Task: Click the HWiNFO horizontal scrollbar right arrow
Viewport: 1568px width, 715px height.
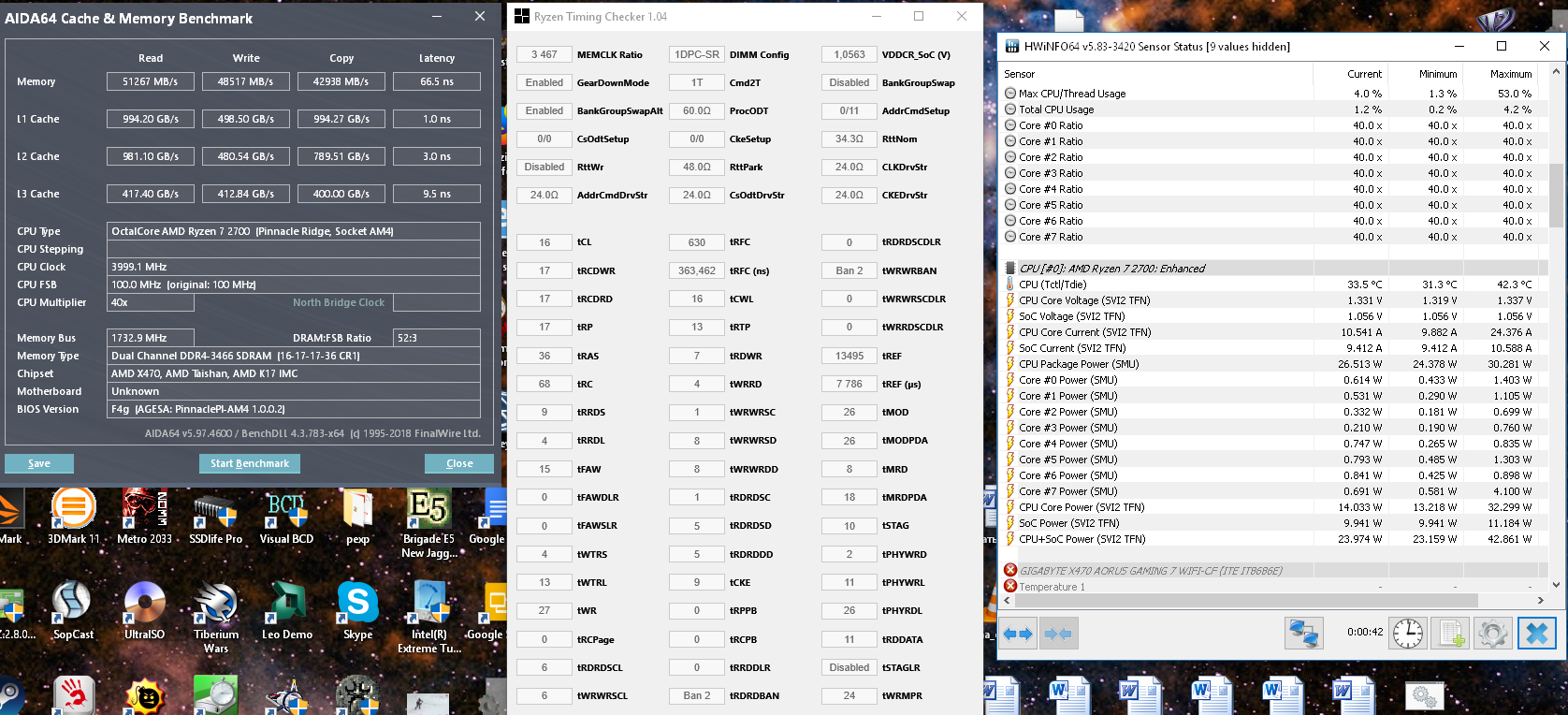Action: tap(1541, 601)
